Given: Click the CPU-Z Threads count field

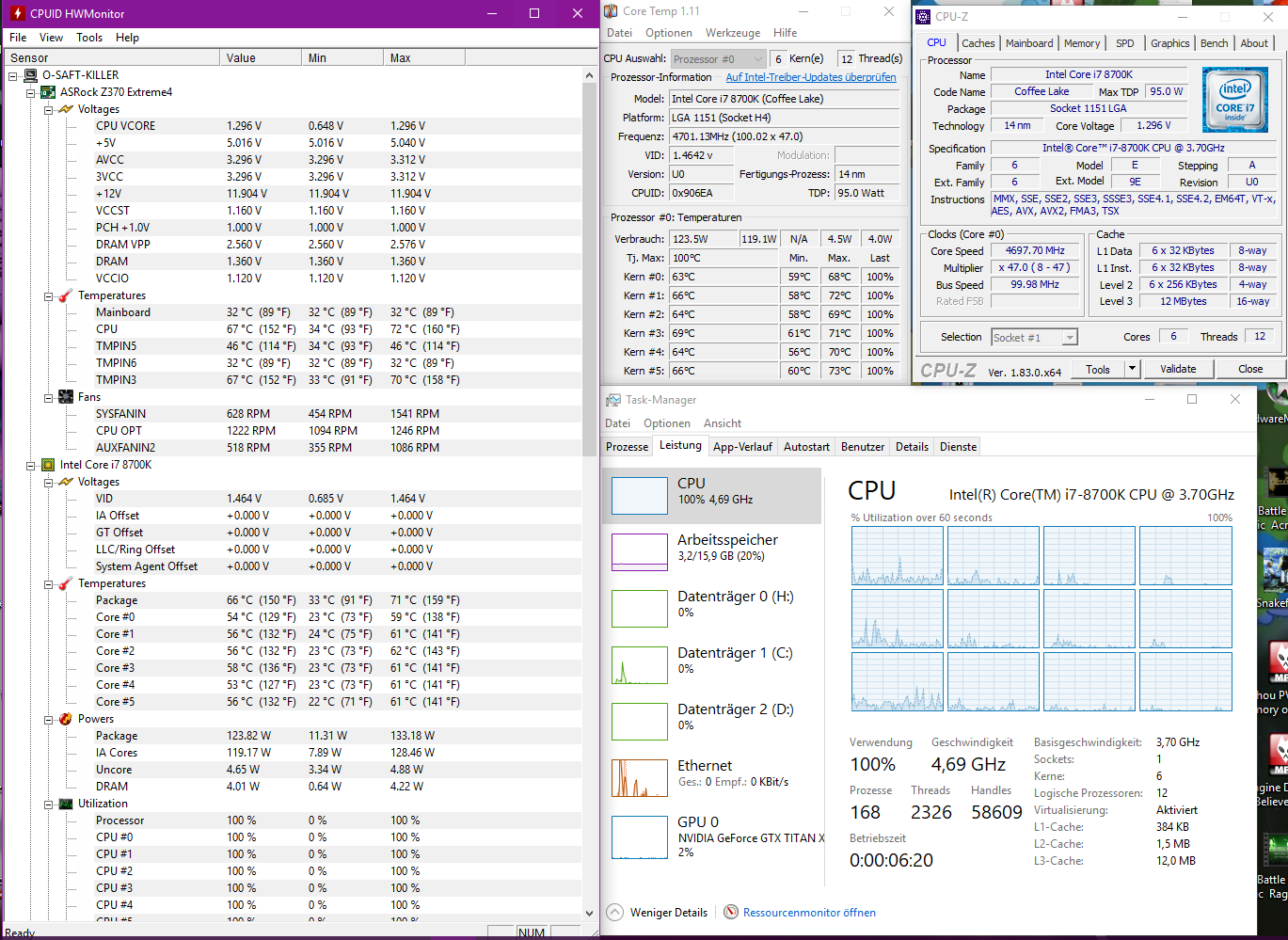Looking at the screenshot, I should tap(1259, 336).
